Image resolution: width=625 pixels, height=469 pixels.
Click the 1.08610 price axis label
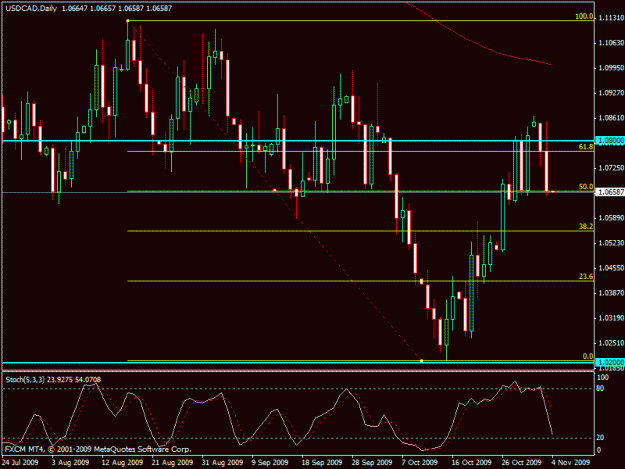point(611,118)
